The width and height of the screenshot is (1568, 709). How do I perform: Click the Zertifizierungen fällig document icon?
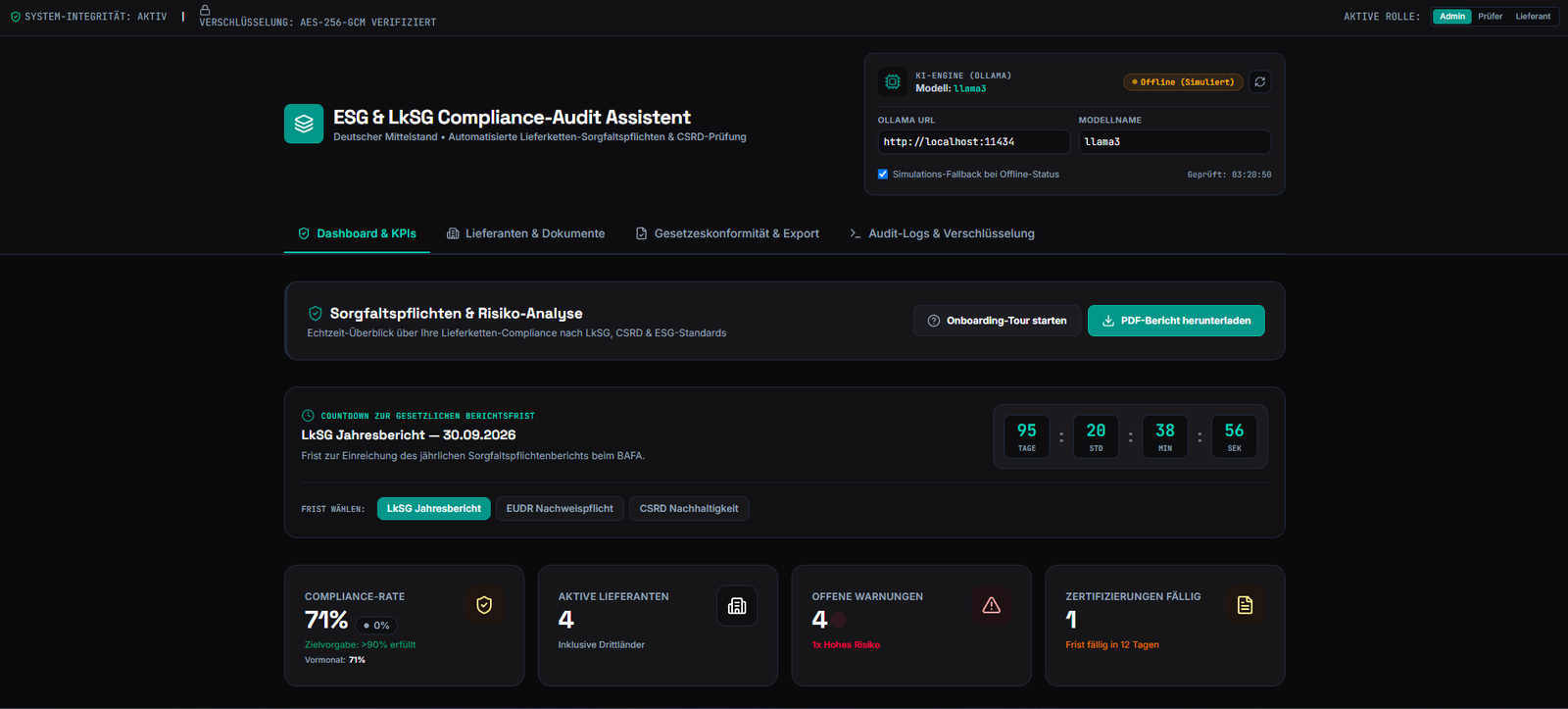pos(1245,605)
